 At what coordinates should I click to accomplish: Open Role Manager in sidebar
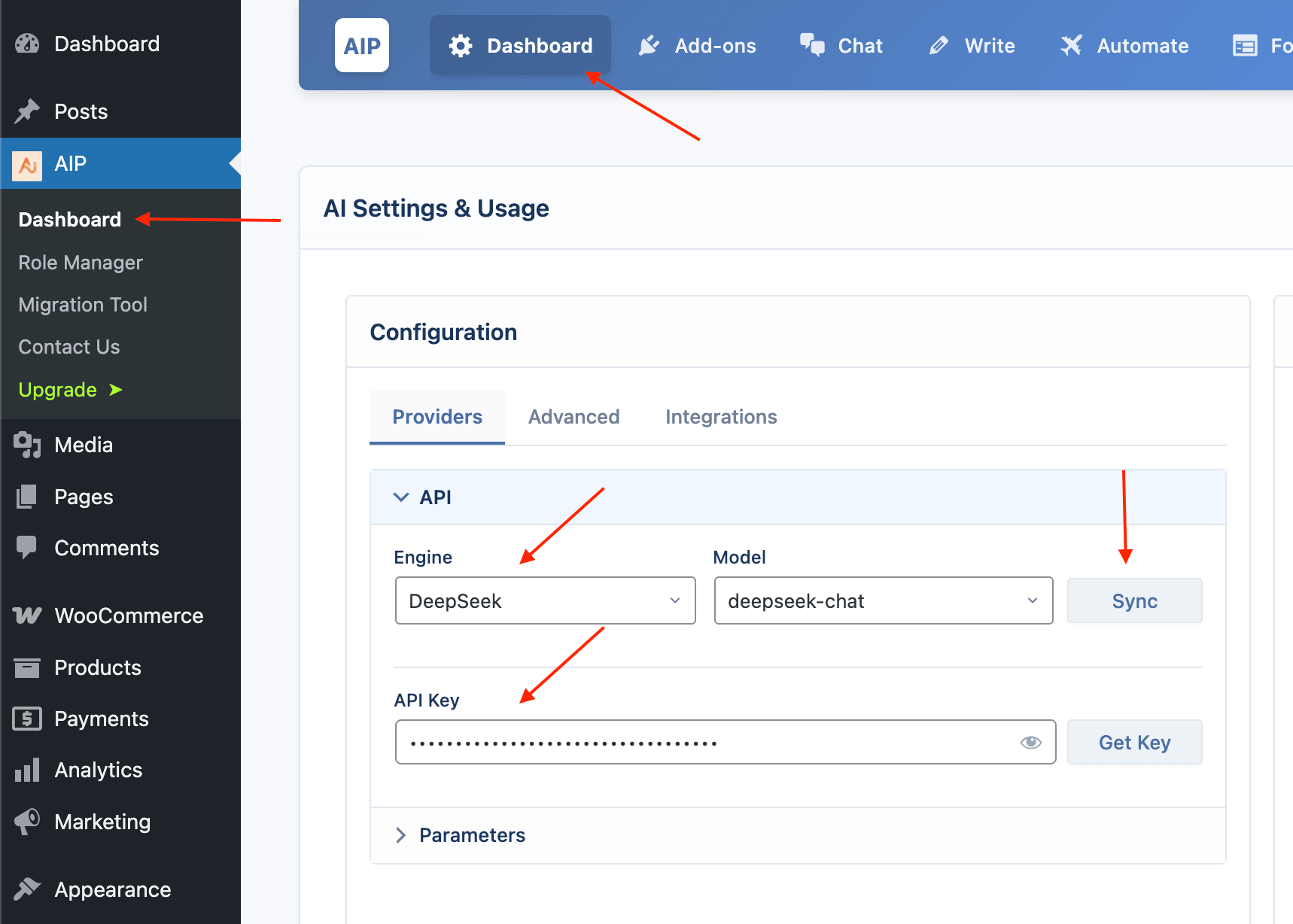click(x=81, y=263)
